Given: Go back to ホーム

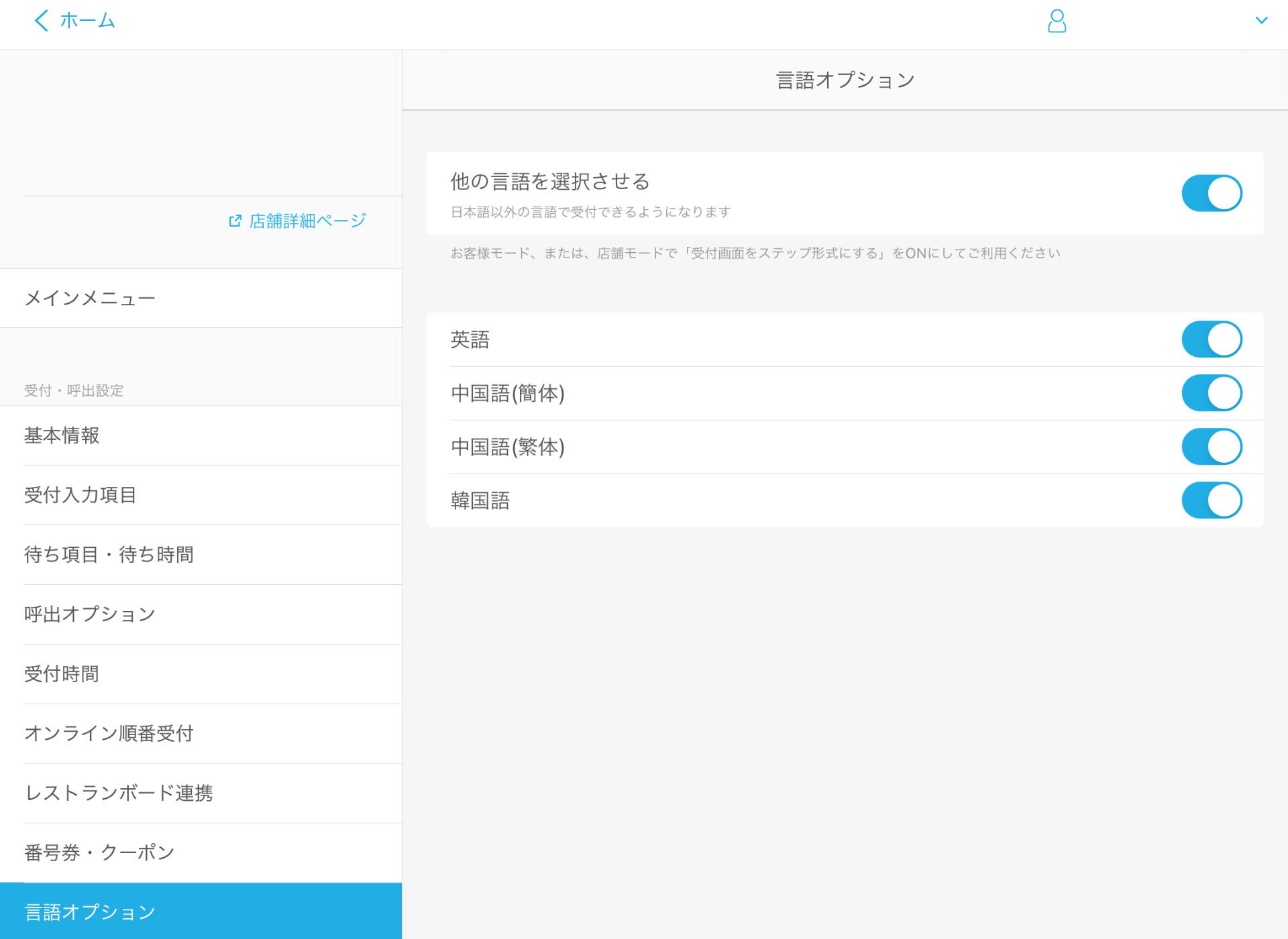Looking at the screenshot, I should click(x=87, y=21).
